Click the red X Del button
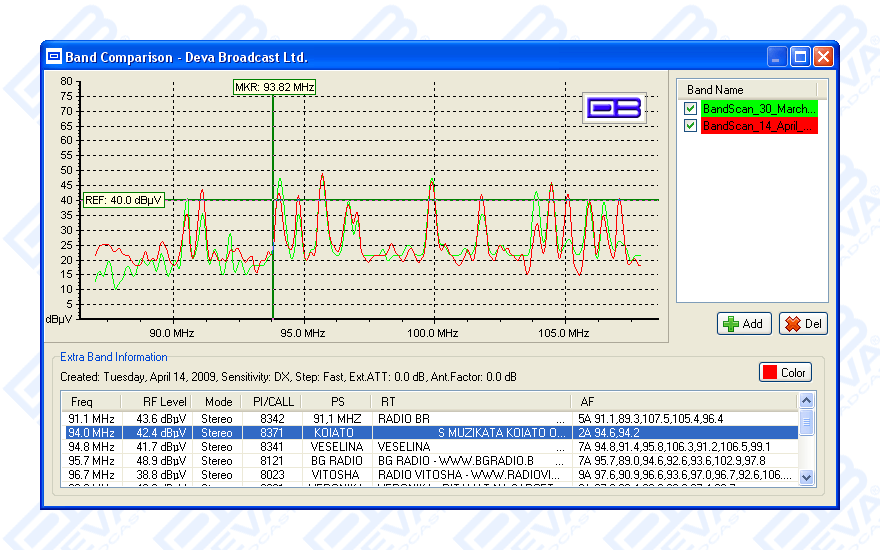The width and height of the screenshot is (880, 550). [803, 324]
